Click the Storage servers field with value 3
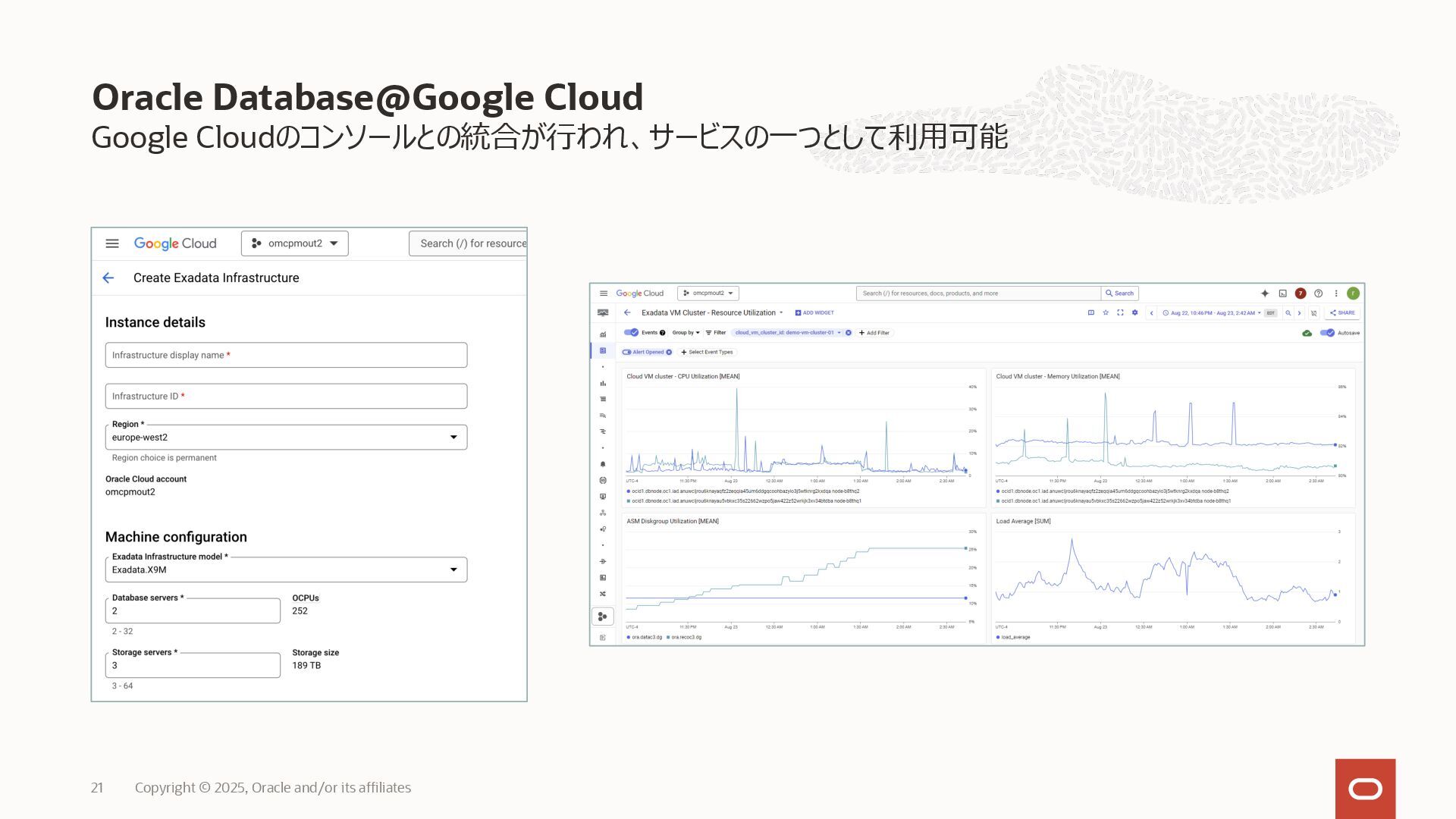Image resolution: width=1456 pixels, height=819 pixels. [x=193, y=666]
